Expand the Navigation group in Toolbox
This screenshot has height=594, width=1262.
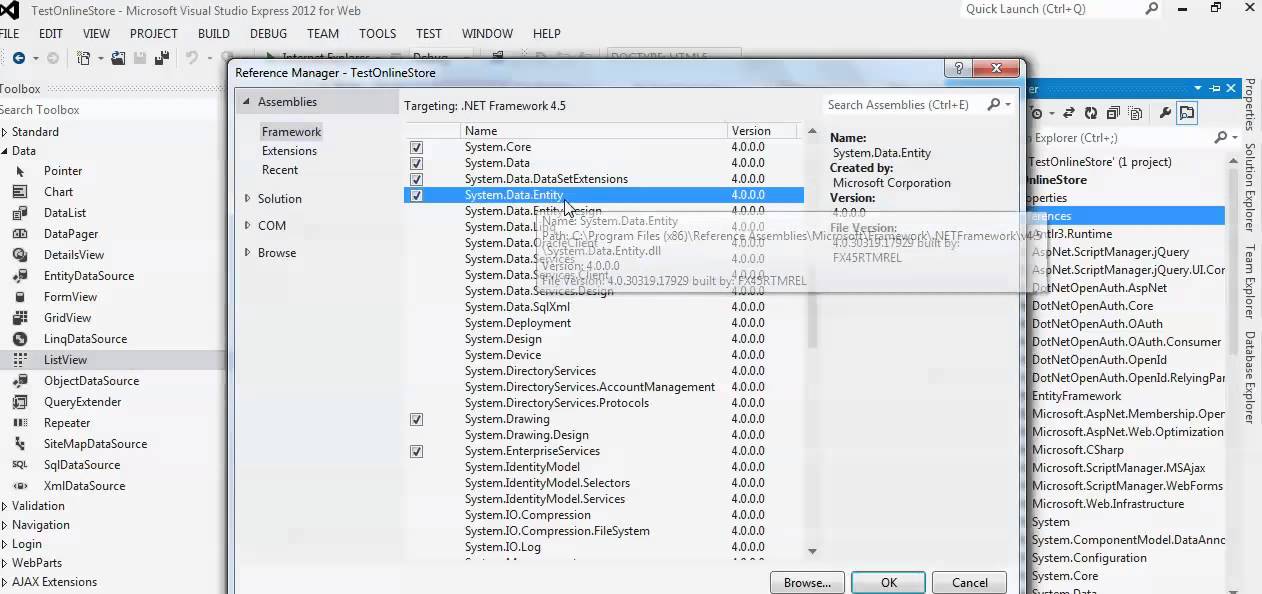[4, 525]
